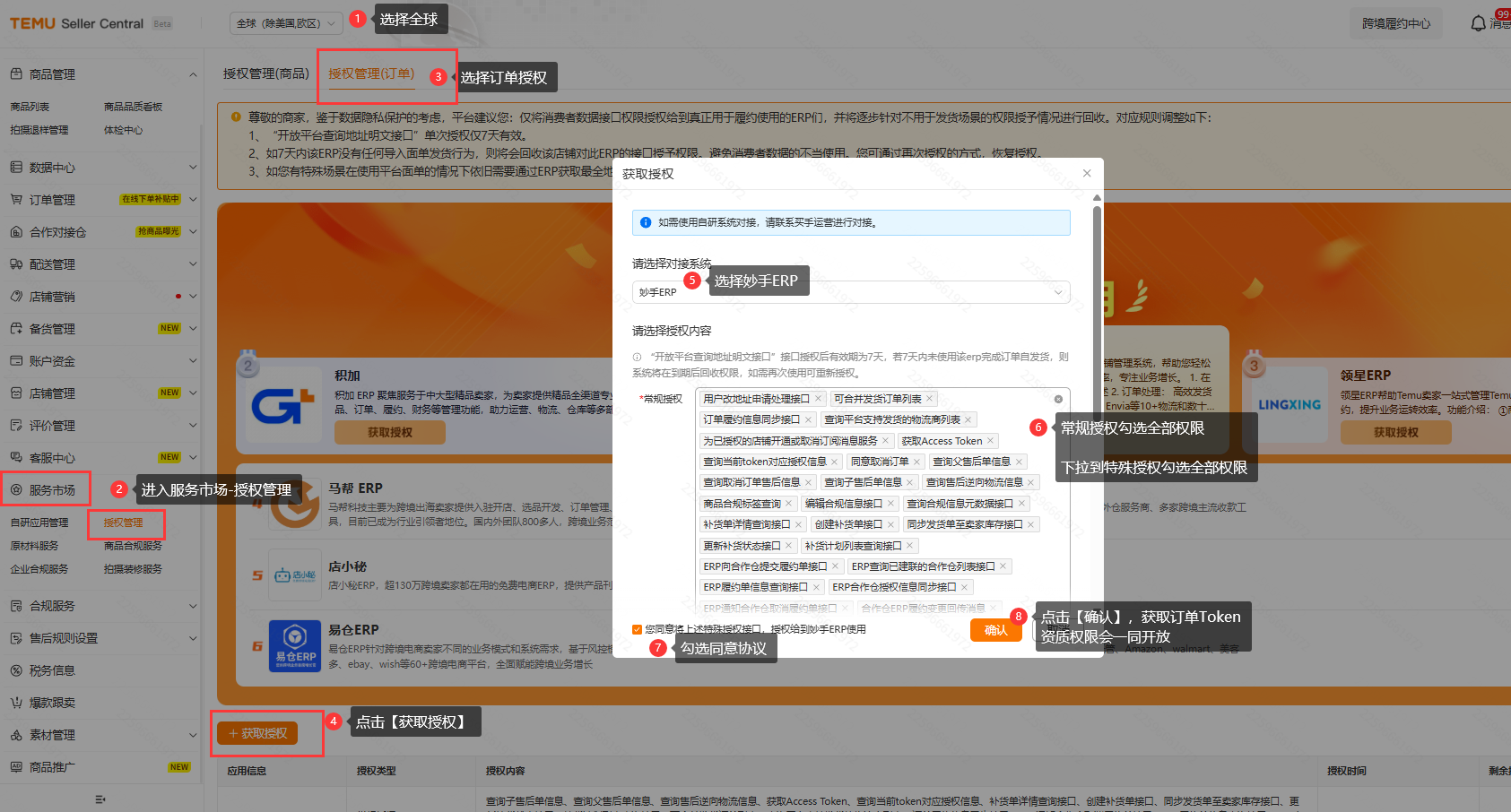1511x812 pixels.
Task: Click the 合作对接仓 warehouse icon
Action: (16, 232)
